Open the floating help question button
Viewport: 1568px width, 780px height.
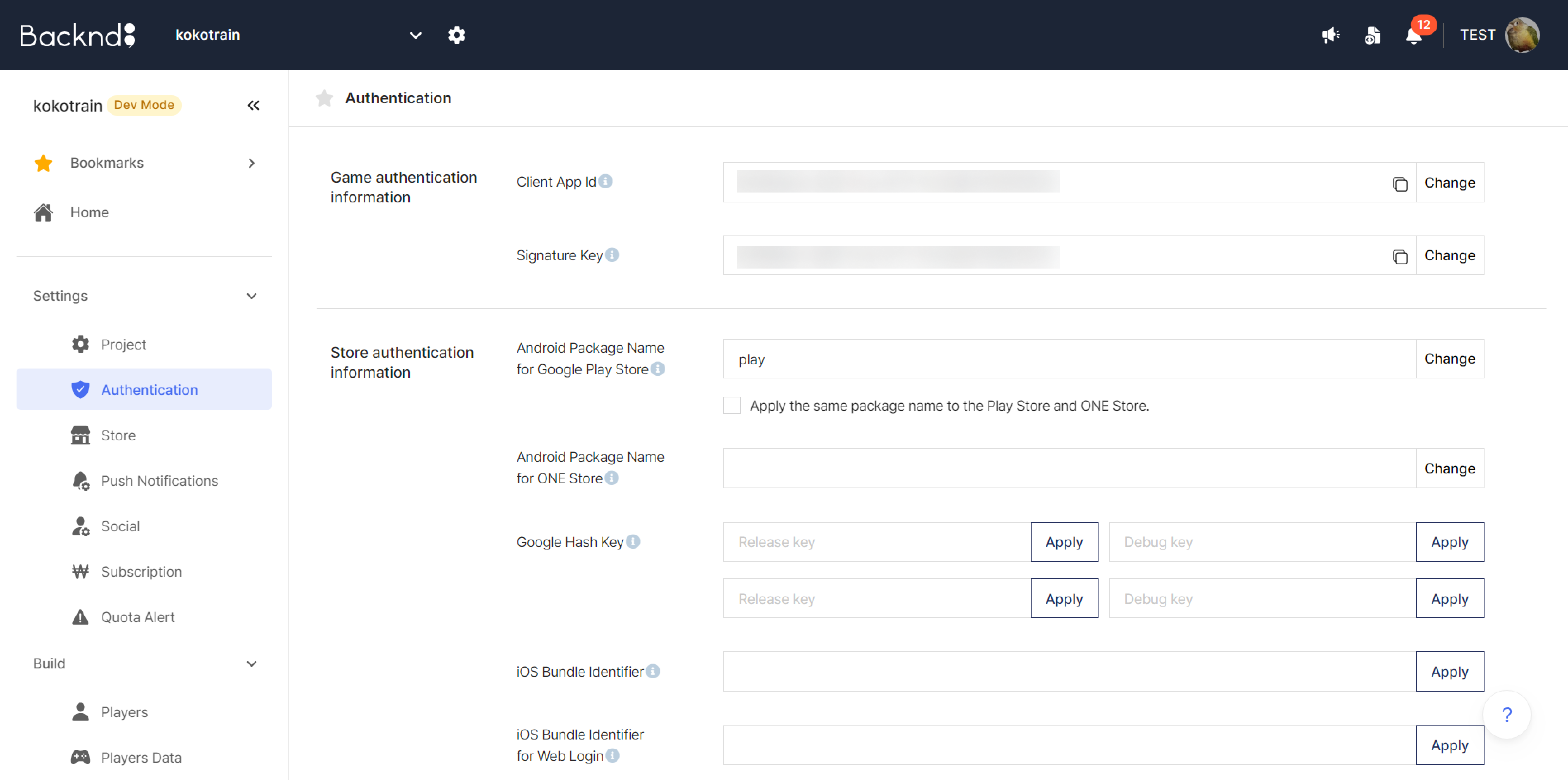click(1506, 715)
